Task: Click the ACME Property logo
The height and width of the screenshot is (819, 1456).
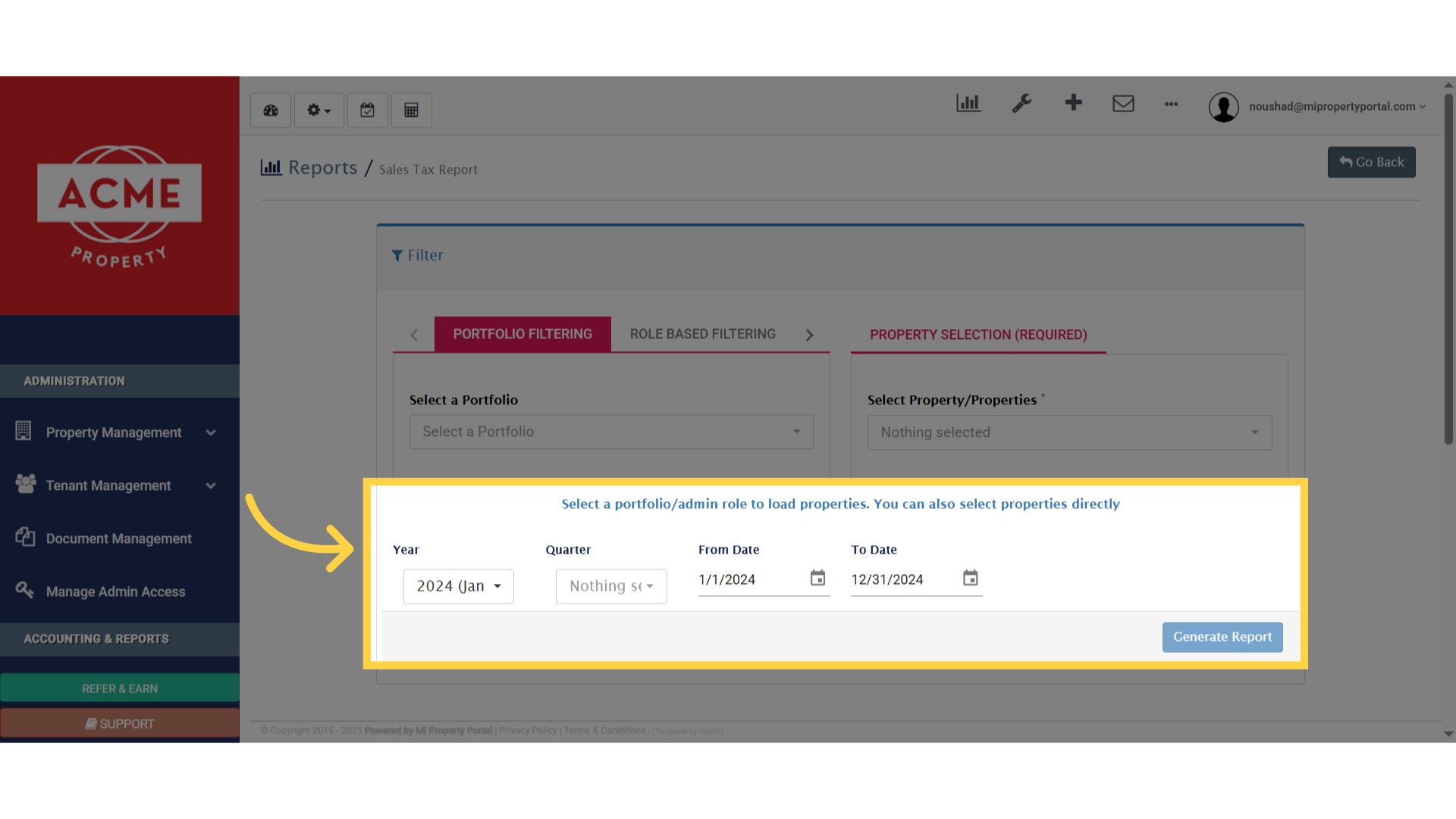Action: 120,206
